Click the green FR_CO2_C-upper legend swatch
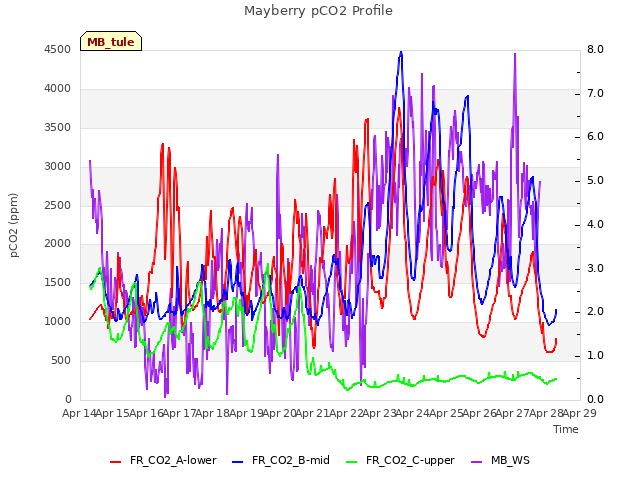The image size is (640, 480). pyautogui.click(x=351, y=462)
